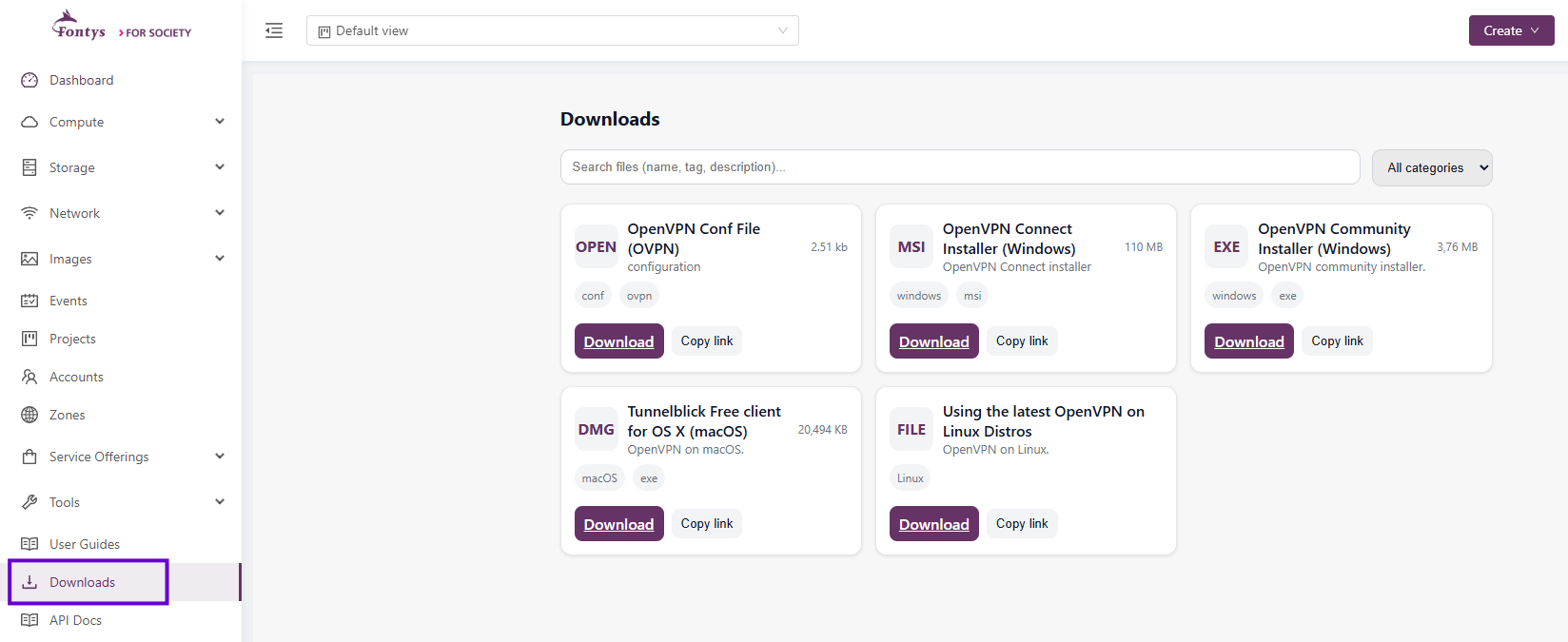Click the User Guides book icon
Viewport: 1568px width, 642px height.
[29, 544]
